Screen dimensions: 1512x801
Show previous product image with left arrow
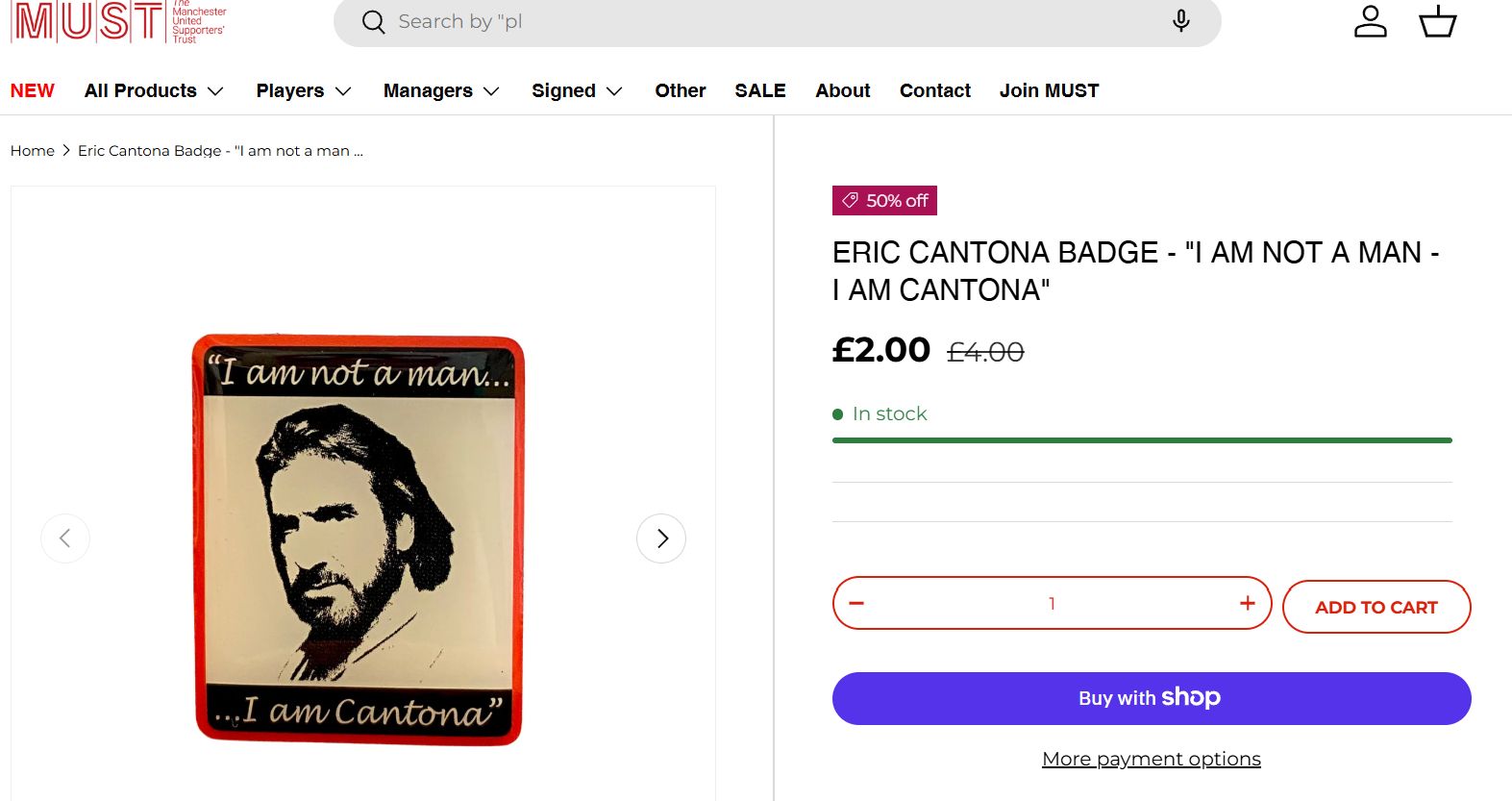(65, 538)
